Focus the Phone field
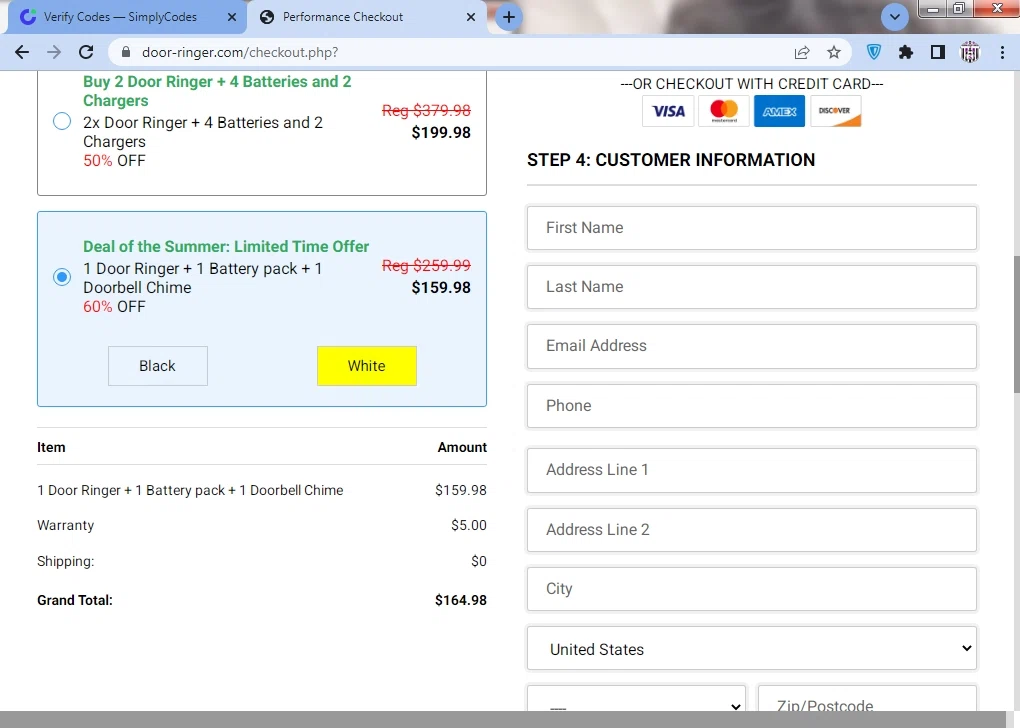Screen dimensions: 1020x728 (x=751, y=406)
